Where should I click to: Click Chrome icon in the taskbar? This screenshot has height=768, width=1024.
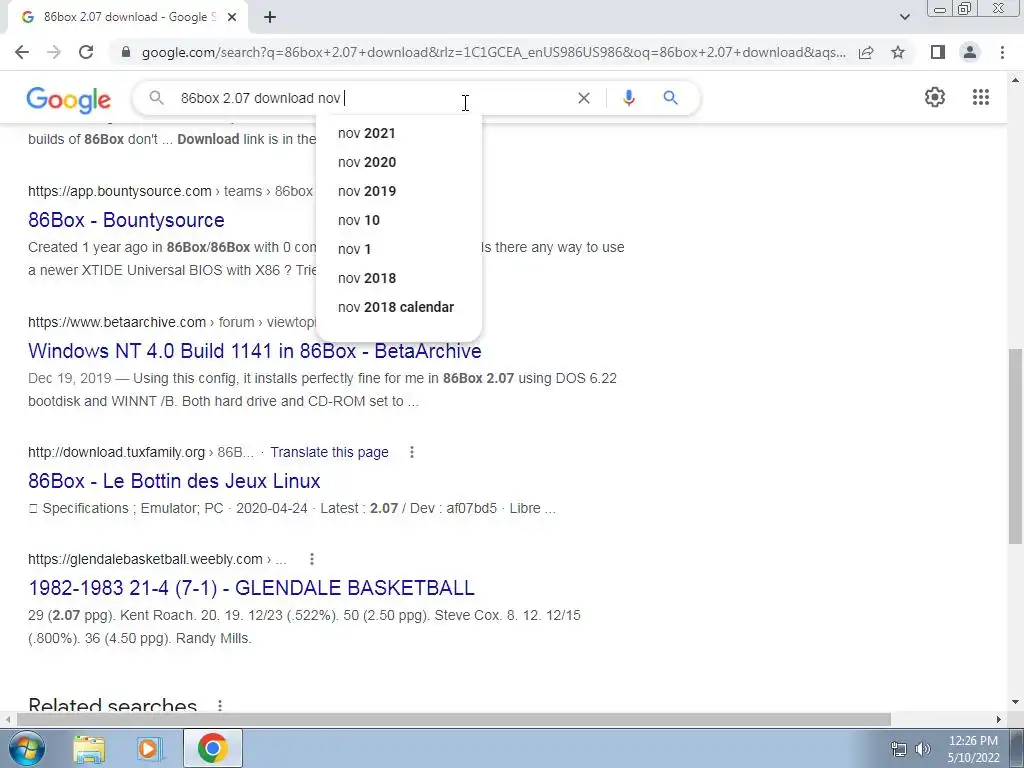tap(212, 748)
